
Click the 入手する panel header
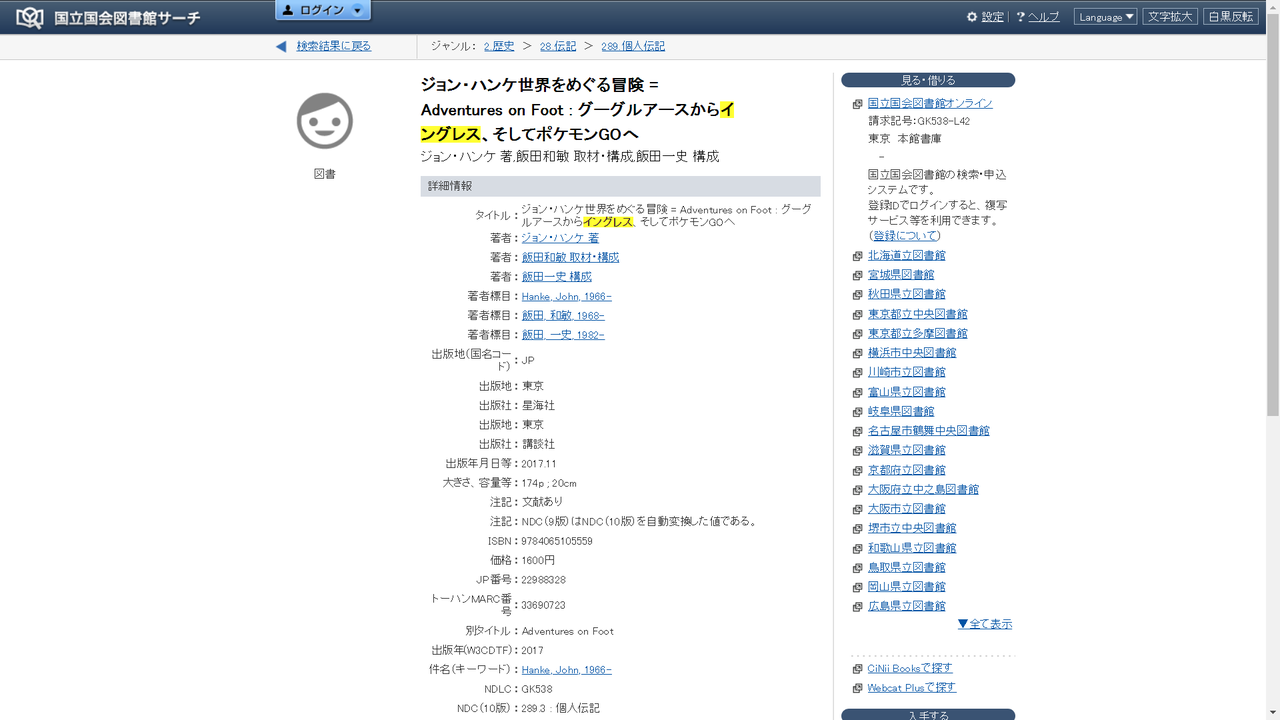928,715
